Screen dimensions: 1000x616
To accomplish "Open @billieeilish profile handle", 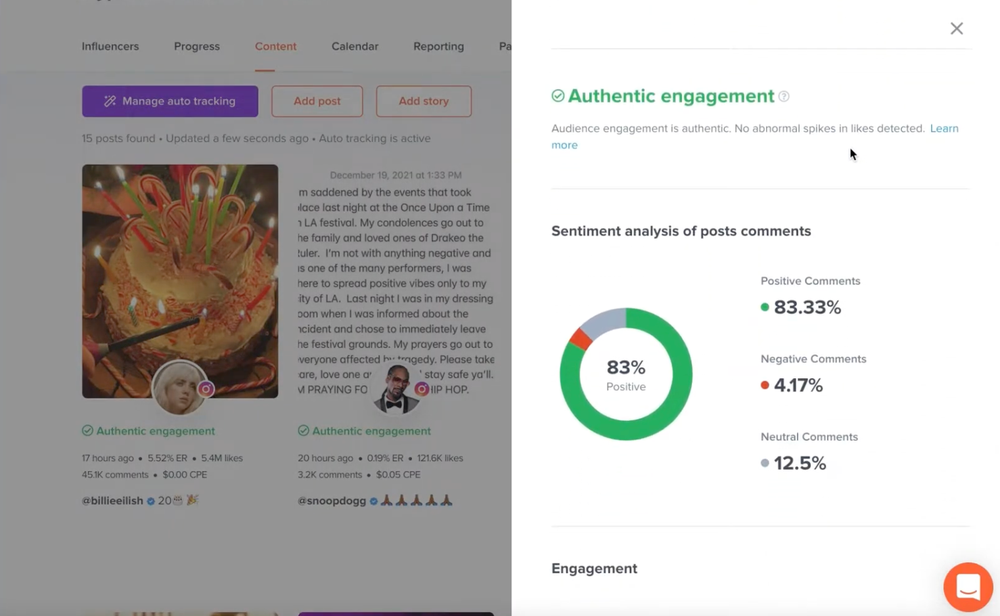I will pos(112,501).
